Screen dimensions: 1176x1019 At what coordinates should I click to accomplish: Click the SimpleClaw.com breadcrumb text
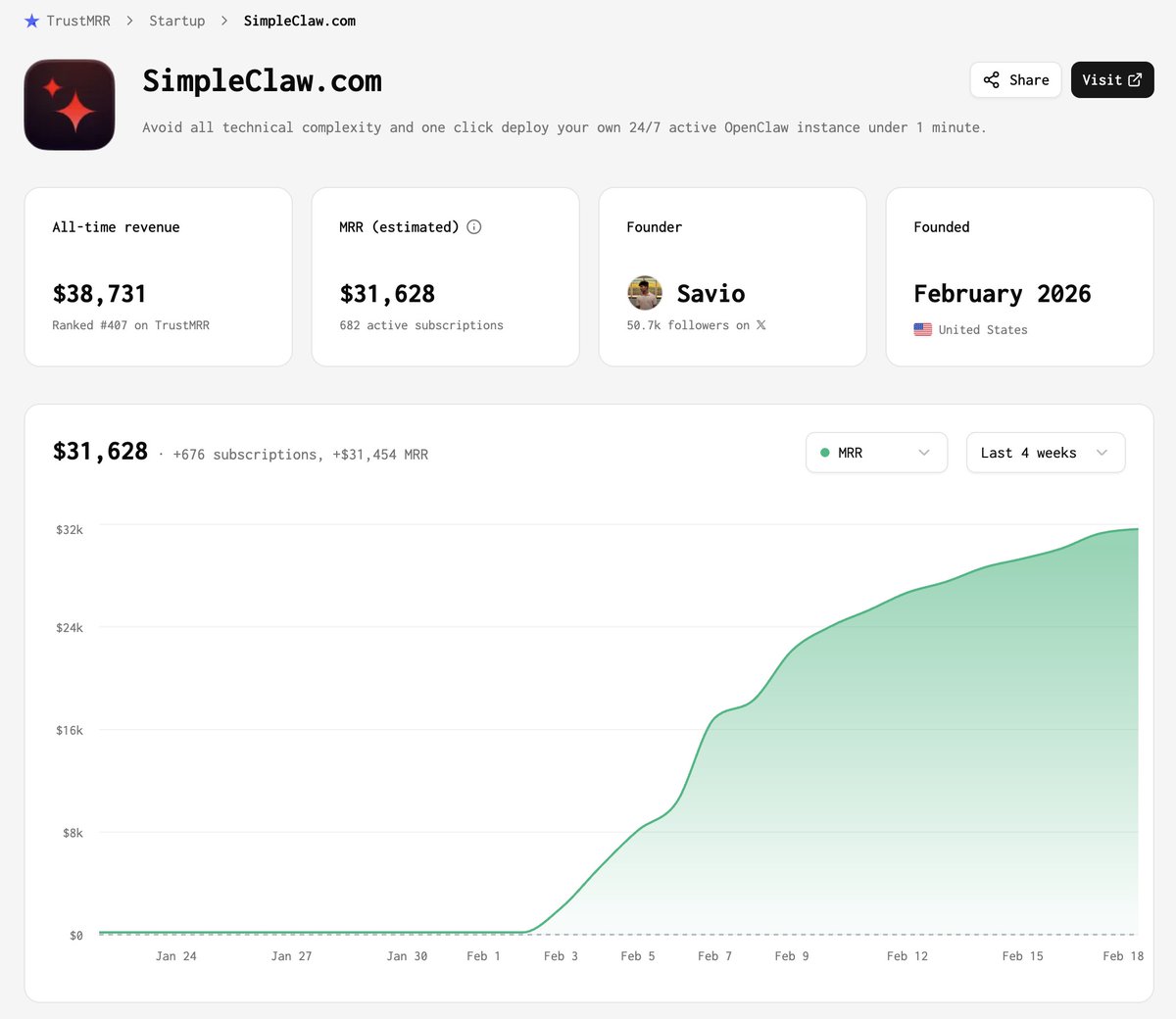(x=300, y=21)
